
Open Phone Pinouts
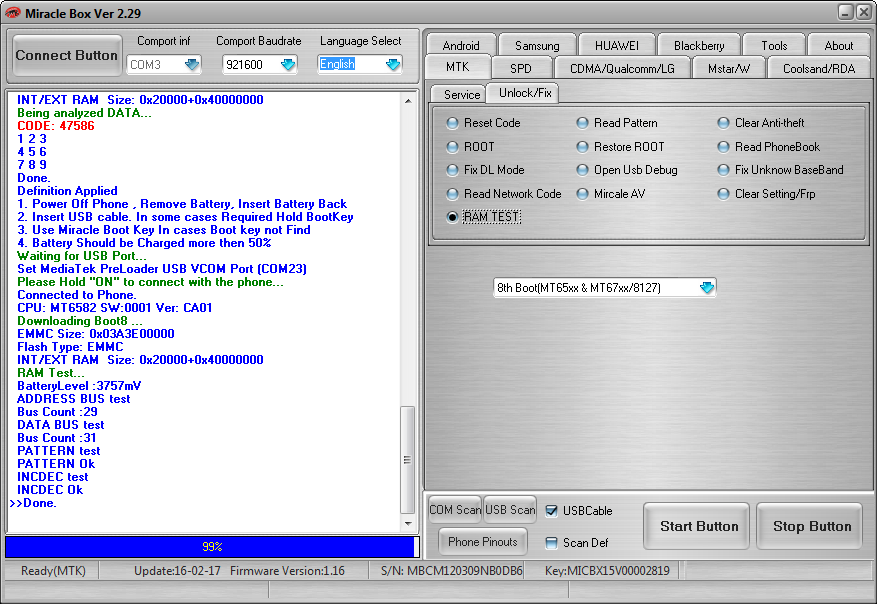click(483, 541)
